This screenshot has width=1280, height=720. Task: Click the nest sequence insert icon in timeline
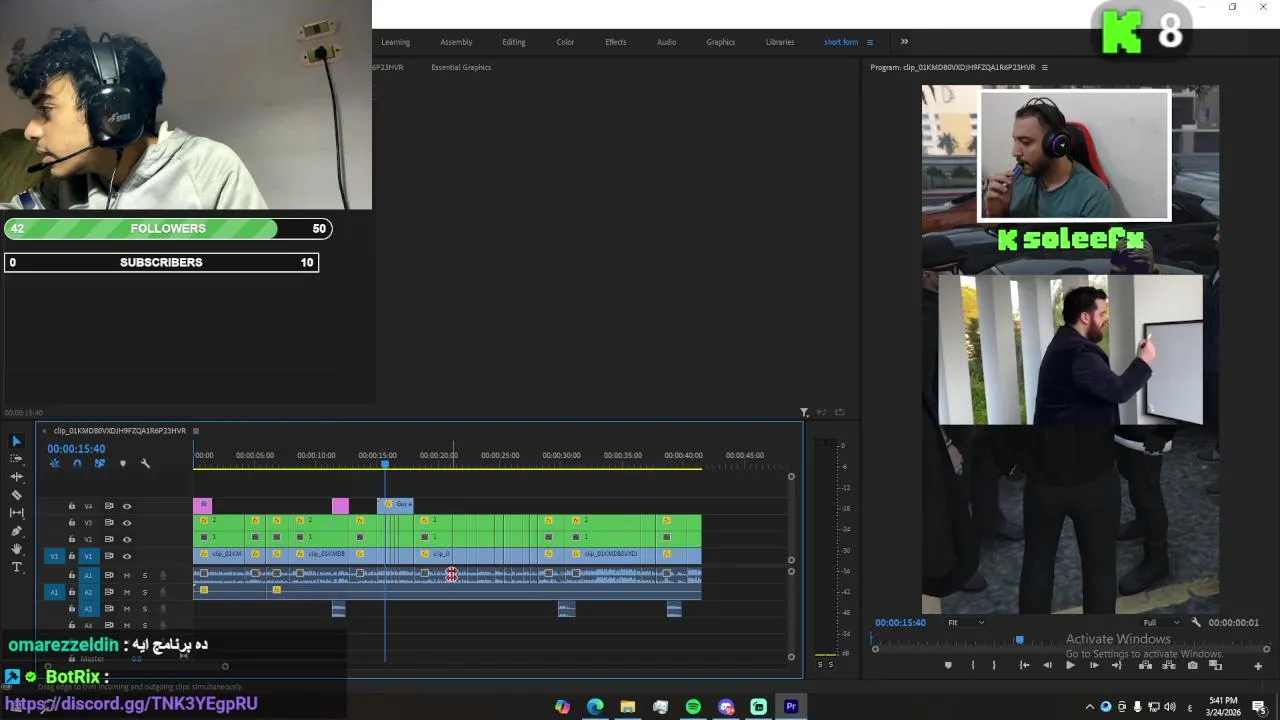(x=55, y=463)
